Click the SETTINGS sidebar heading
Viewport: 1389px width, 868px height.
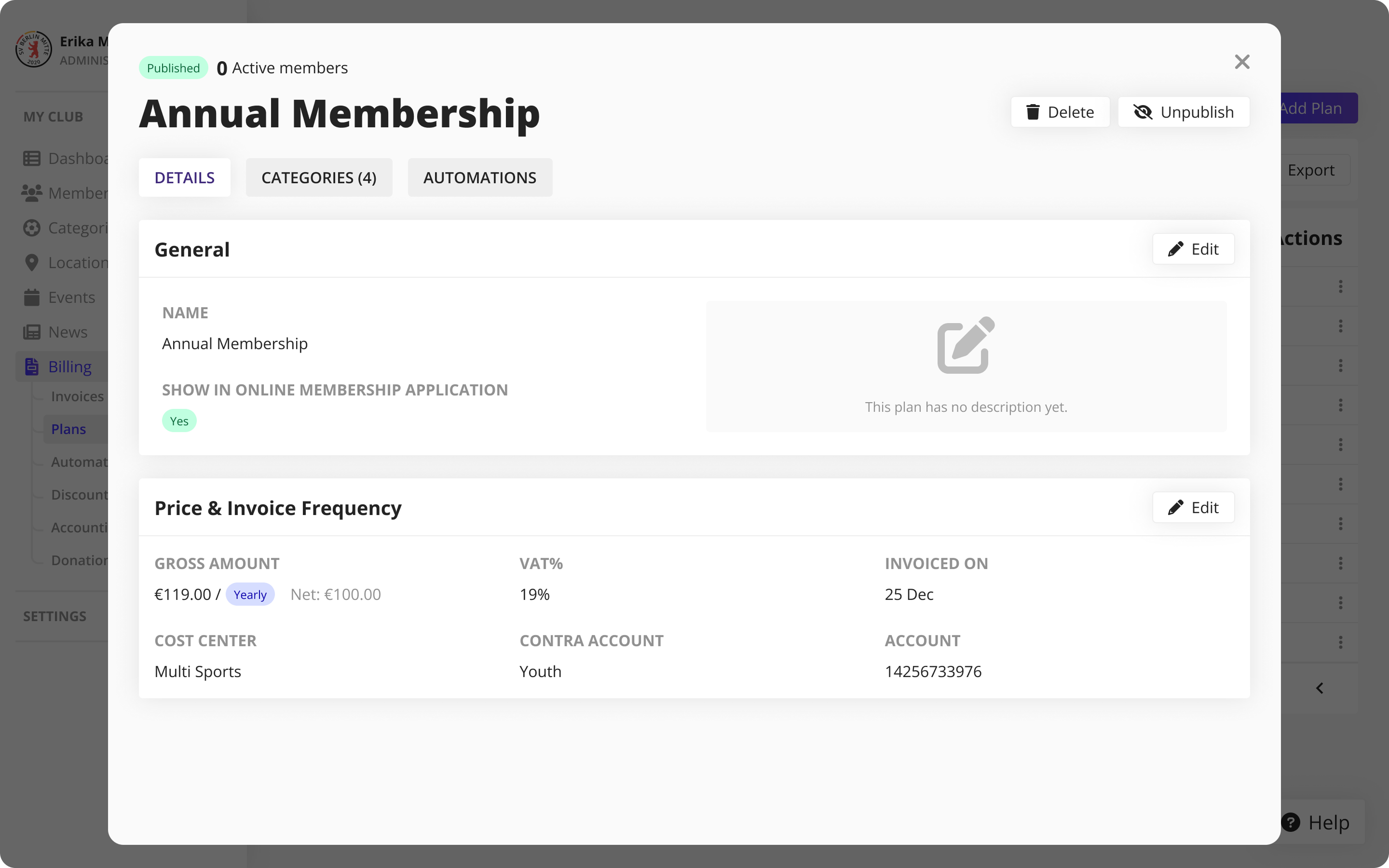pos(54,616)
